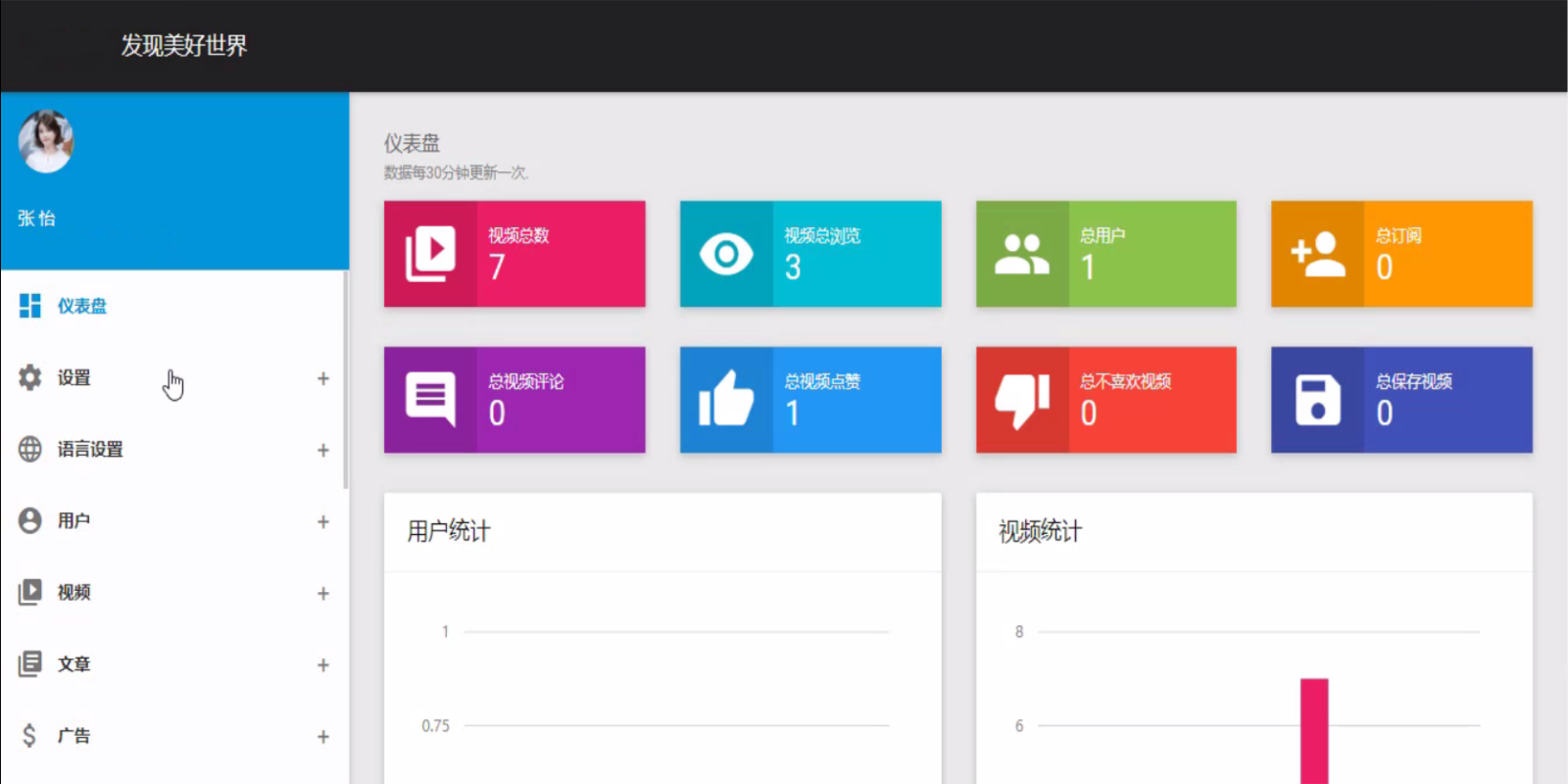The image size is (1568, 784).
Task: Expand the 视频 section plus sign
Action: [323, 593]
